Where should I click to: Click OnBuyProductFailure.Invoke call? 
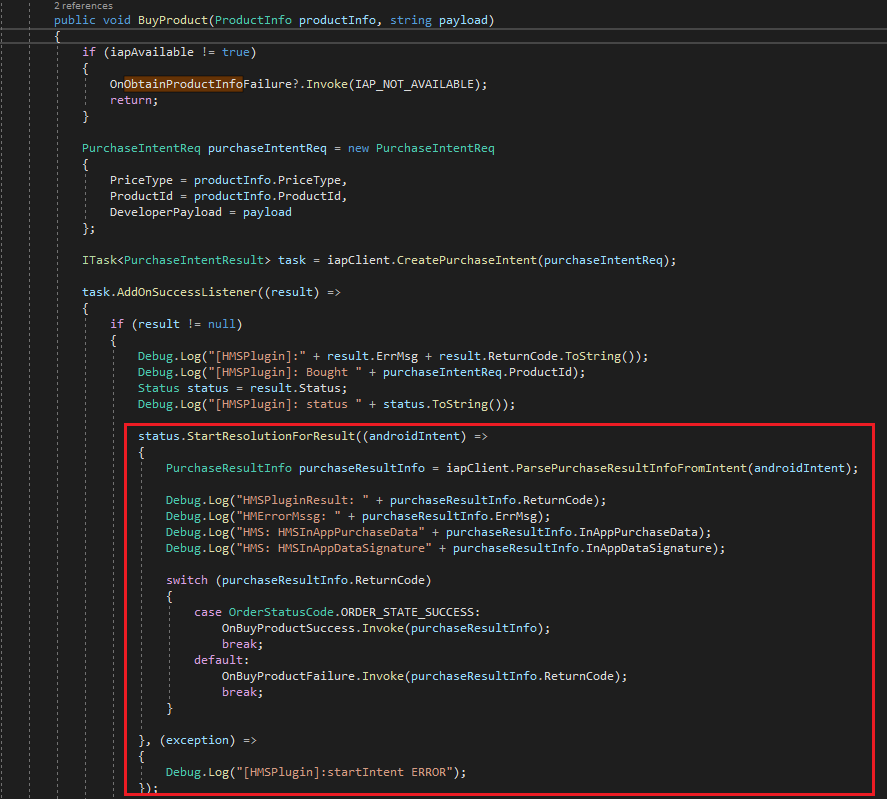424,676
